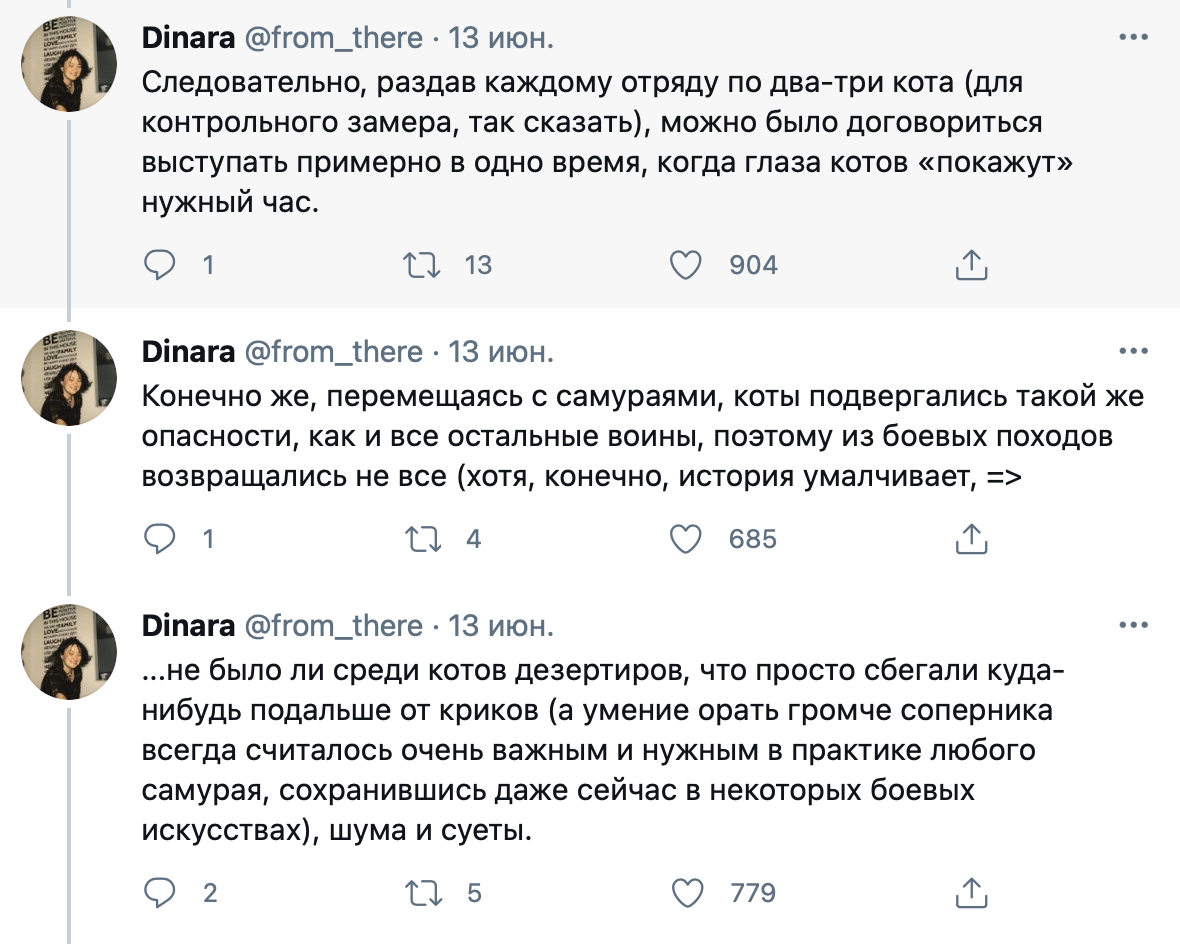
Task: Share the second tweet via share icon
Action: [971, 539]
